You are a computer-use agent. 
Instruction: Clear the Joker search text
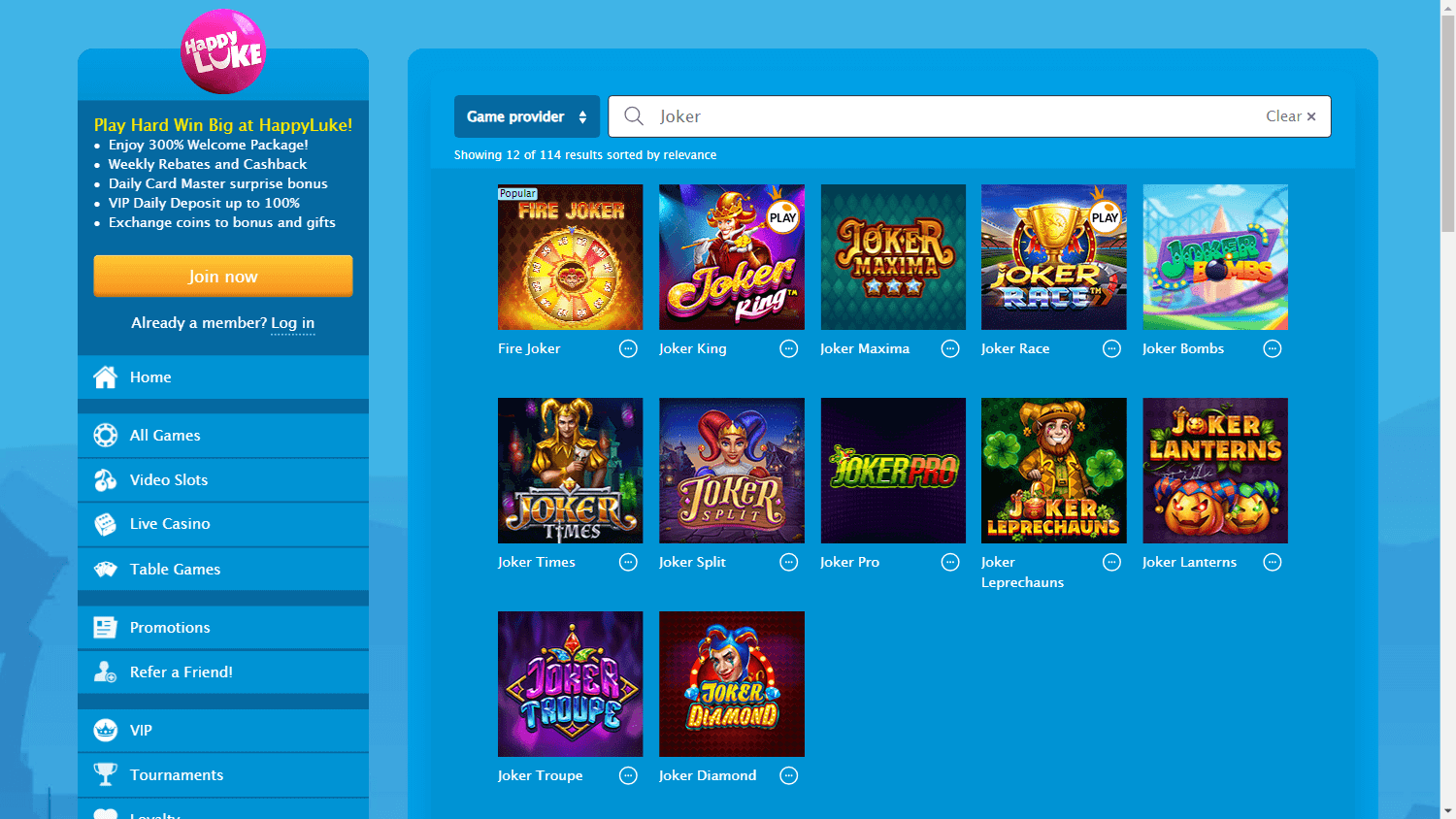(1290, 116)
